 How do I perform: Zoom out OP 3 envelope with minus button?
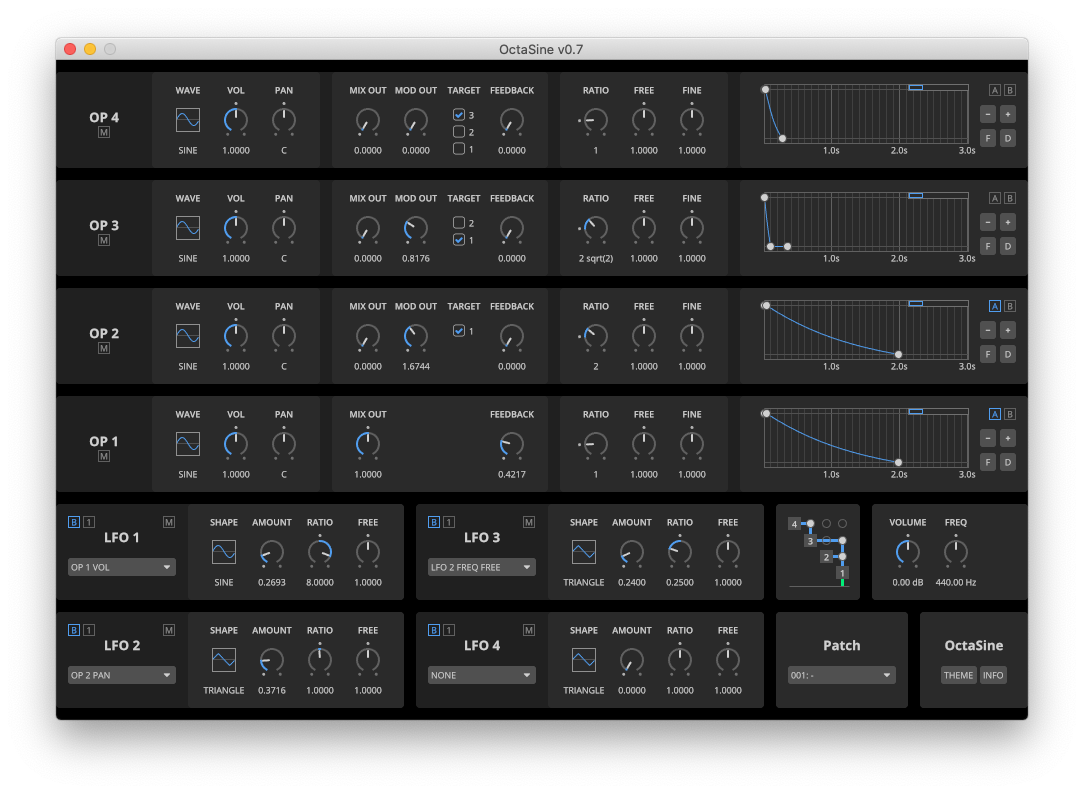[988, 223]
